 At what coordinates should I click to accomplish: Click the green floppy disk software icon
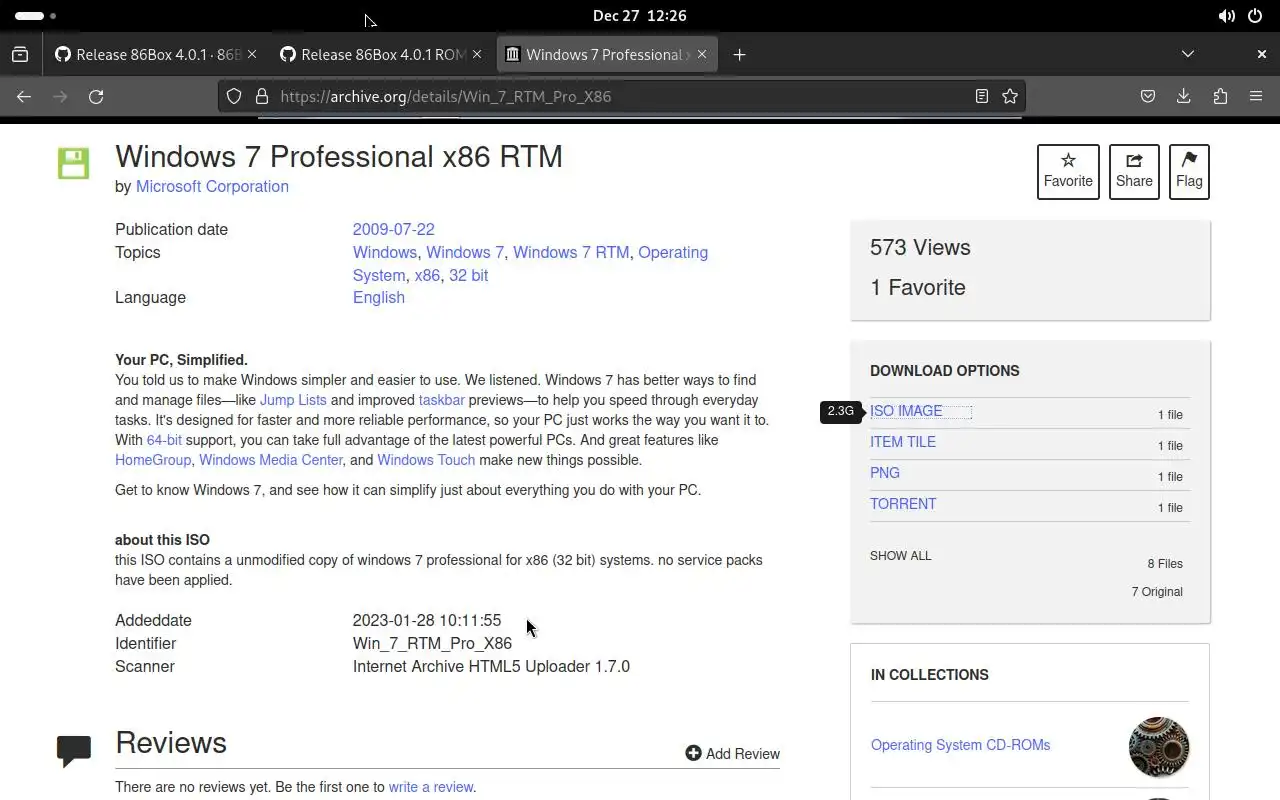coord(73,163)
